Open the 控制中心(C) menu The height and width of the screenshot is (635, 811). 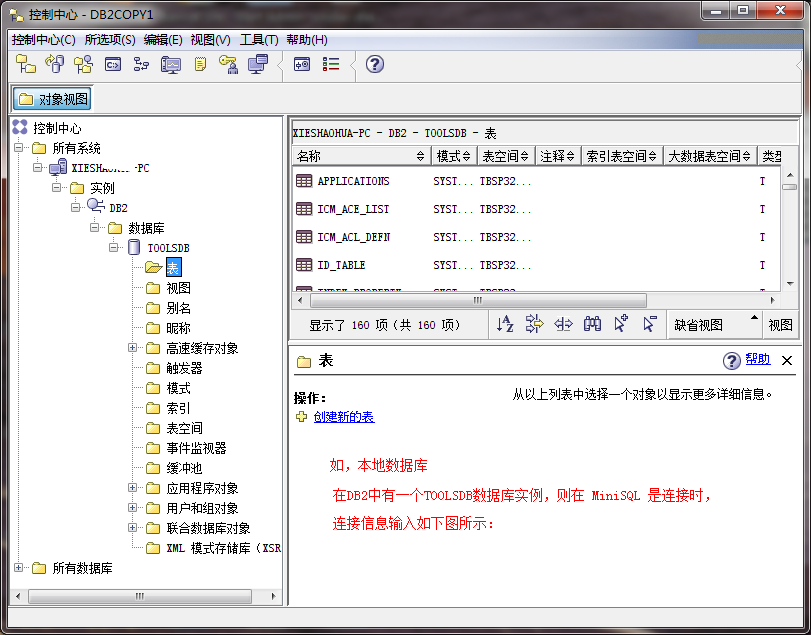coord(43,40)
